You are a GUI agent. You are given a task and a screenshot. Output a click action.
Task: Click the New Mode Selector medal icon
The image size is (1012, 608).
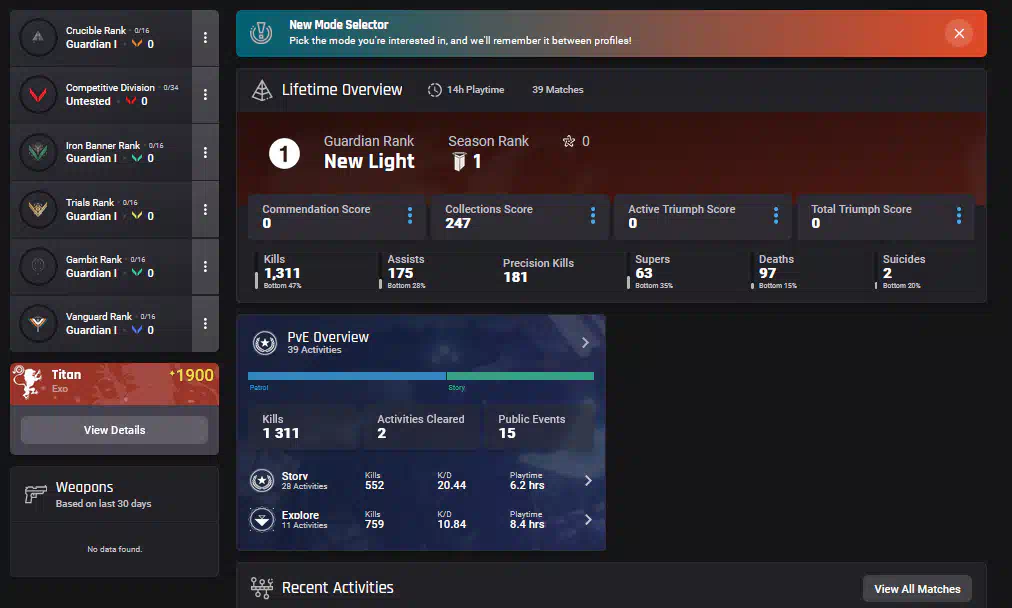coord(261,33)
